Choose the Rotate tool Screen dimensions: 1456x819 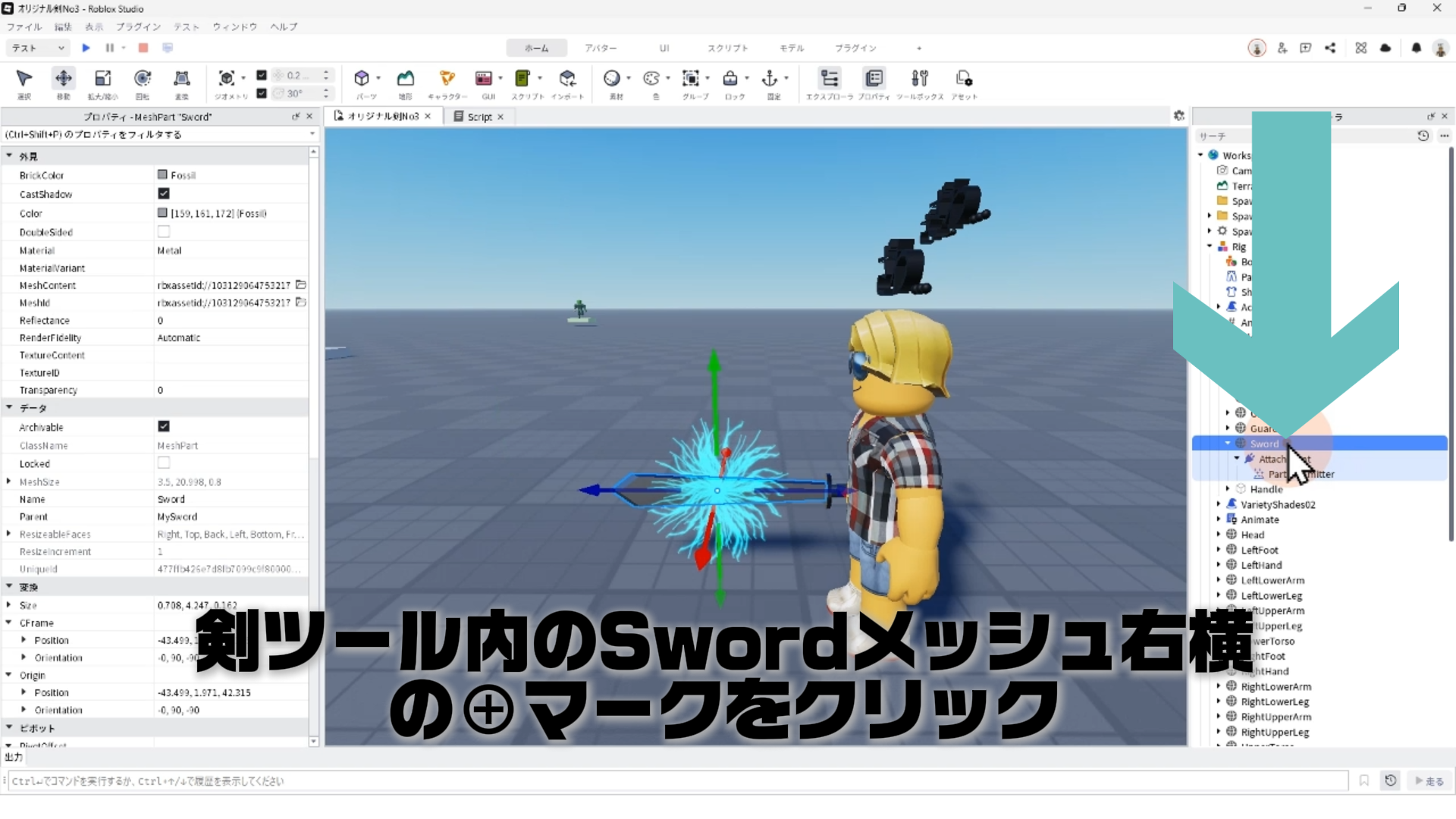142,79
